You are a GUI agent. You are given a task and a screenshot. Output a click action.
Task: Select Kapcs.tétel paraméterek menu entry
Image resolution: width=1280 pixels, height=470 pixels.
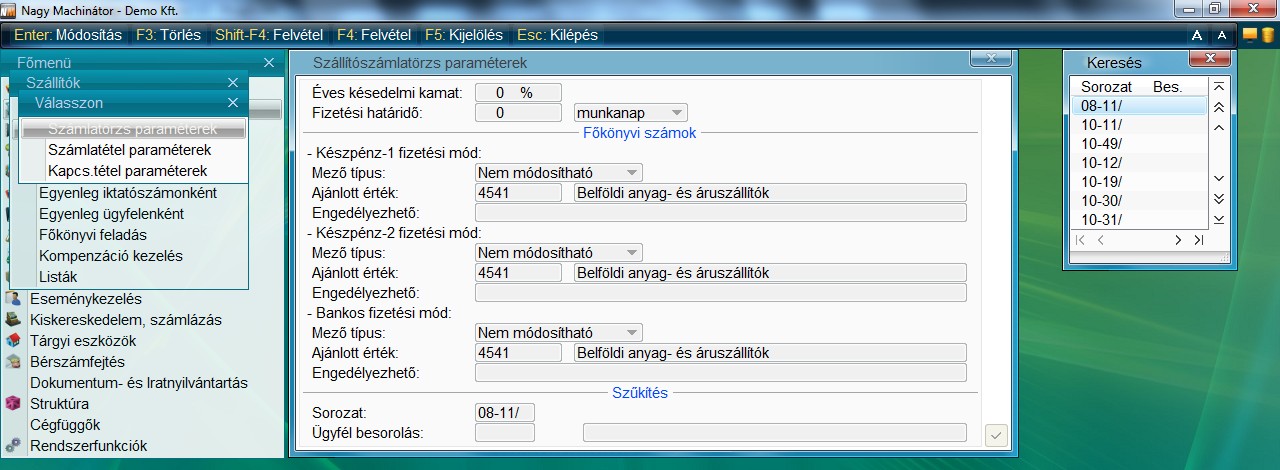[128, 171]
